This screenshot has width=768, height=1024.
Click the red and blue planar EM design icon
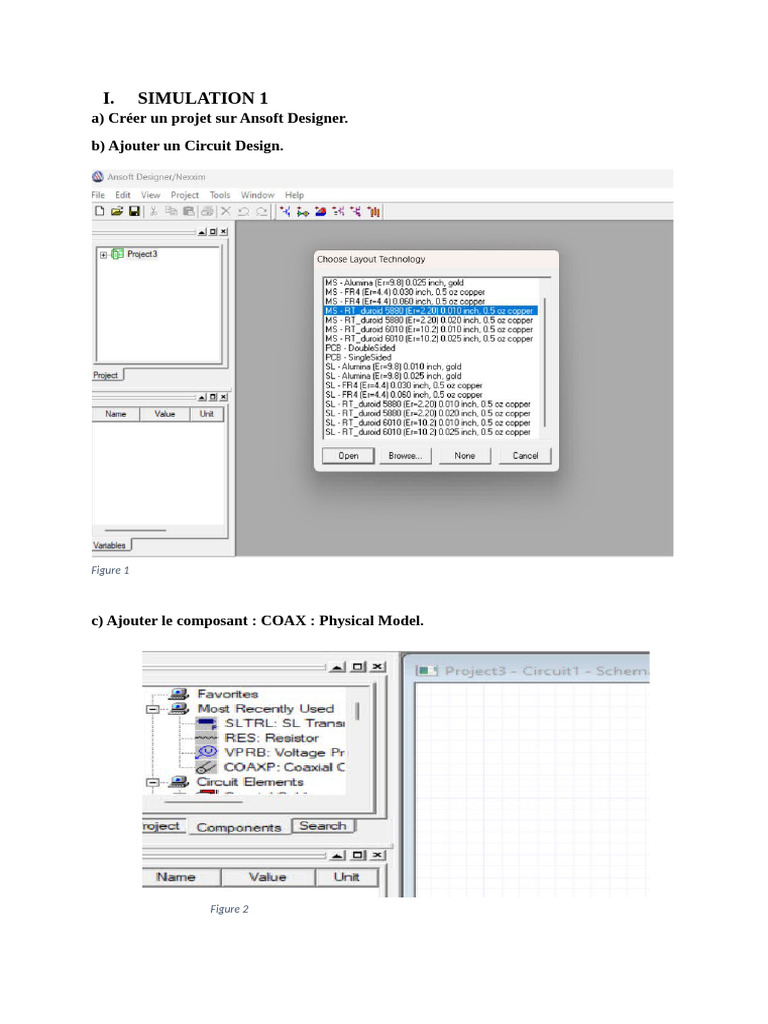320,211
